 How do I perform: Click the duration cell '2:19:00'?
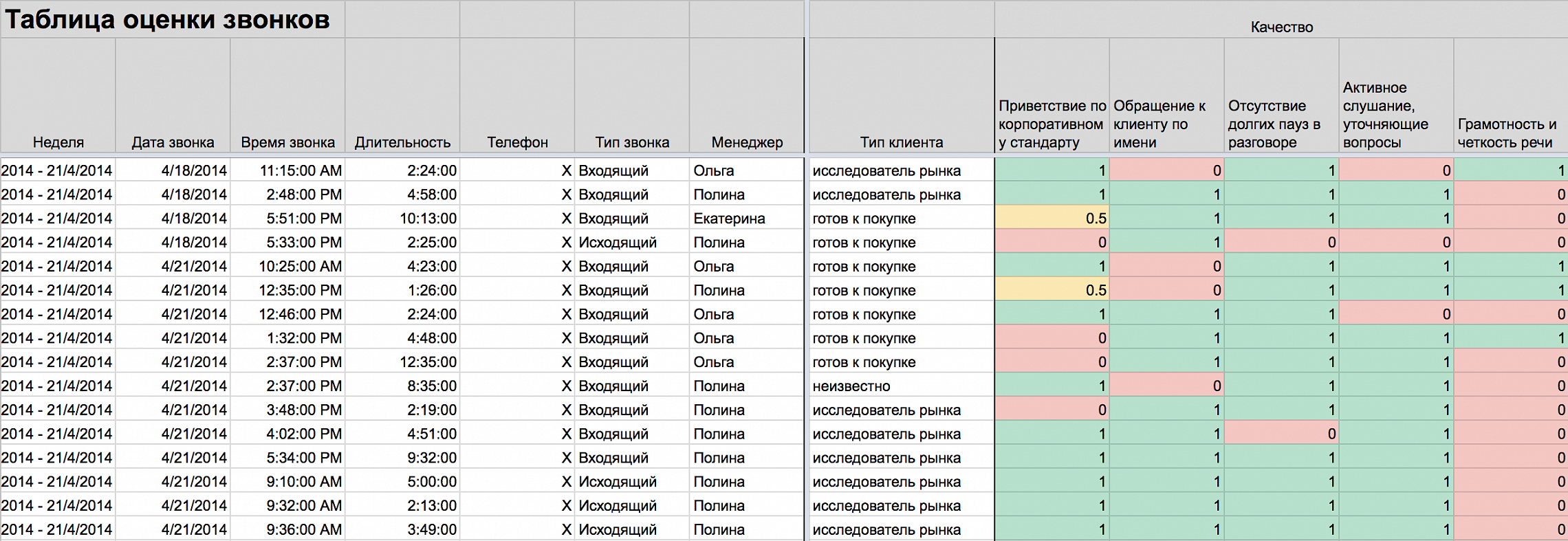[402, 410]
